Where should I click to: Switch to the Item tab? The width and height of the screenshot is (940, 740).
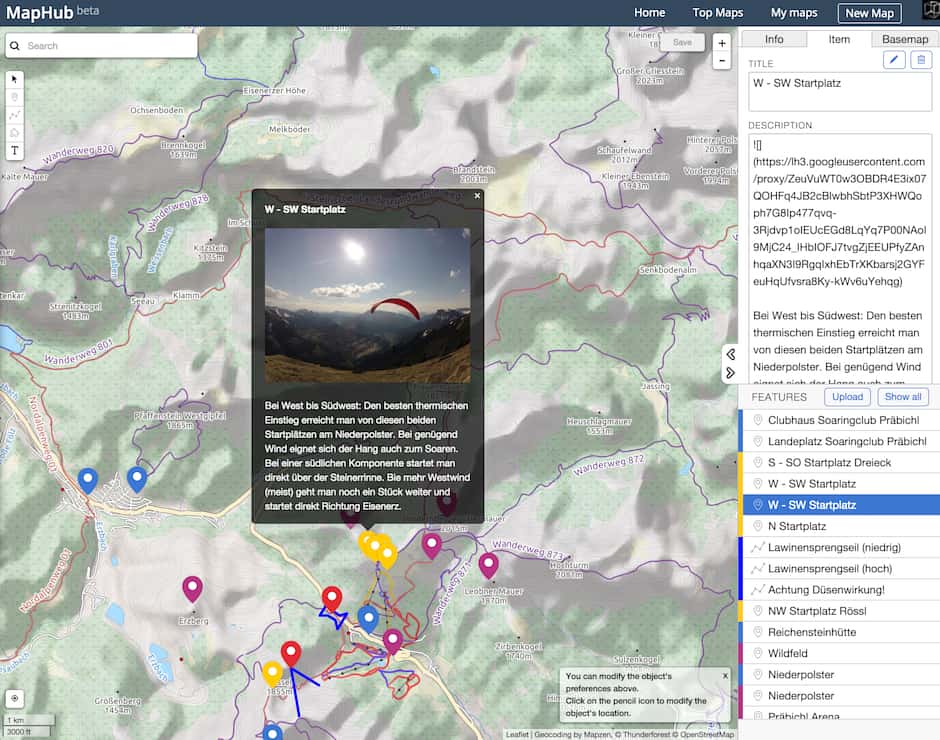click(x=839, y=39)
